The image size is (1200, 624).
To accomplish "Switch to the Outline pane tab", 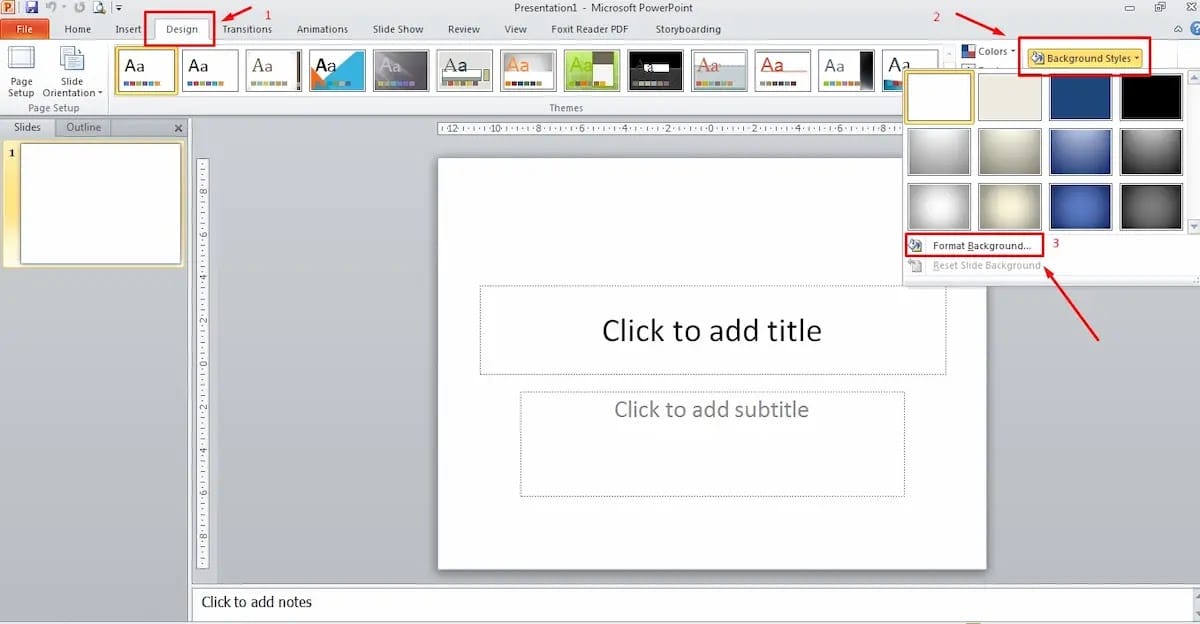I will (83, 127).
